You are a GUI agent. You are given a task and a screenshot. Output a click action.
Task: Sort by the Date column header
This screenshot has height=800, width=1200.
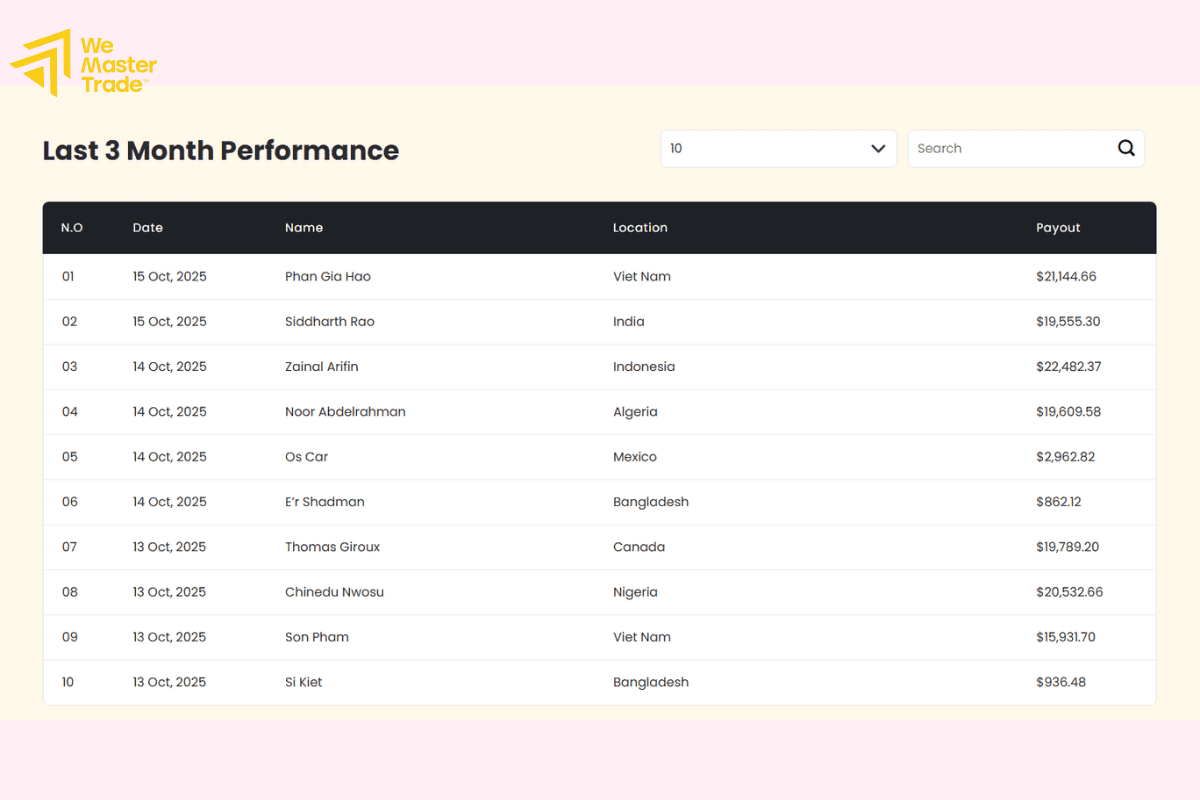click(x=147, y=228)
